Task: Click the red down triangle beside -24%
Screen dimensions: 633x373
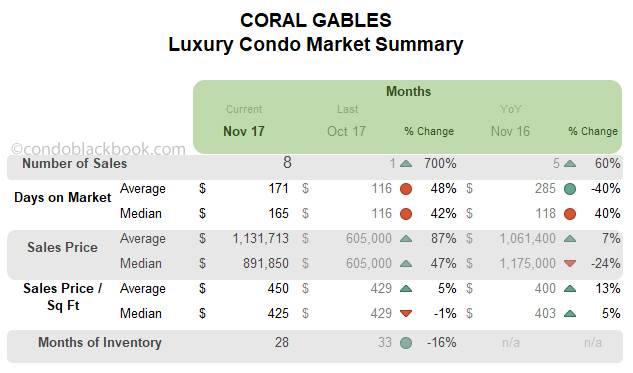Action: (x=570, y=264)
